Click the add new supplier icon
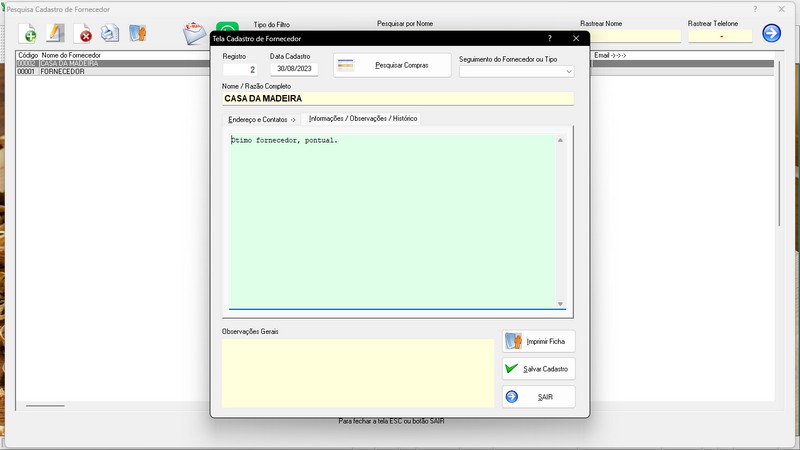 (x=29, y=35)
